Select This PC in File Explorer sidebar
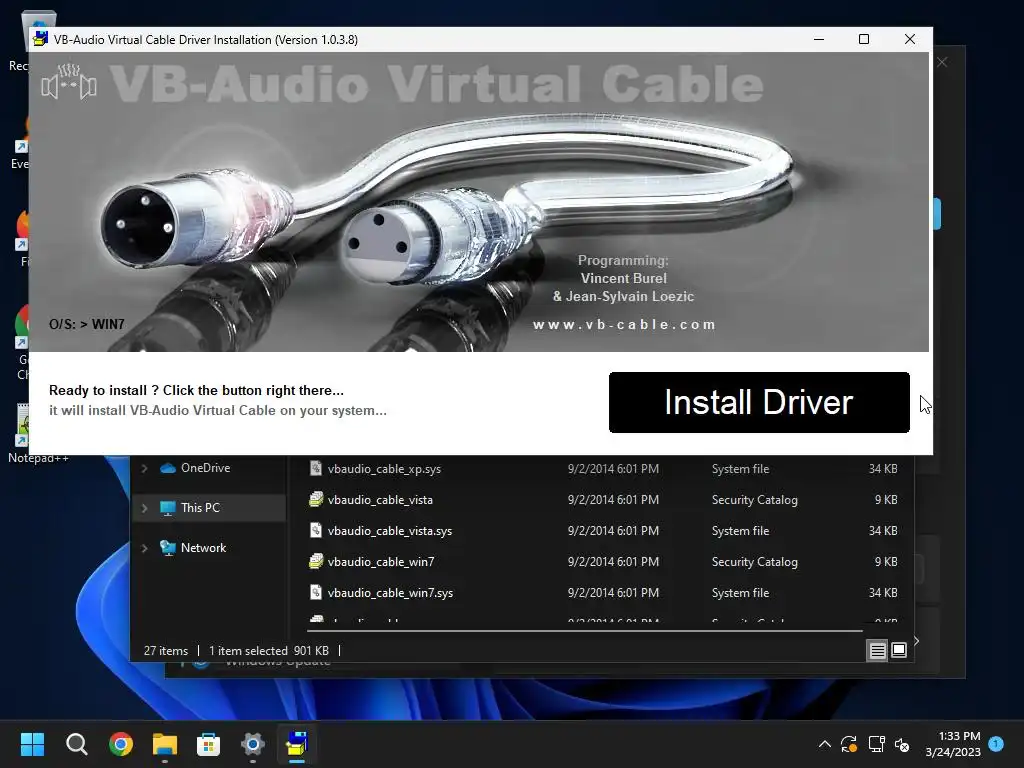Viewport: 1024px width, 768px height. click(200, 508)
